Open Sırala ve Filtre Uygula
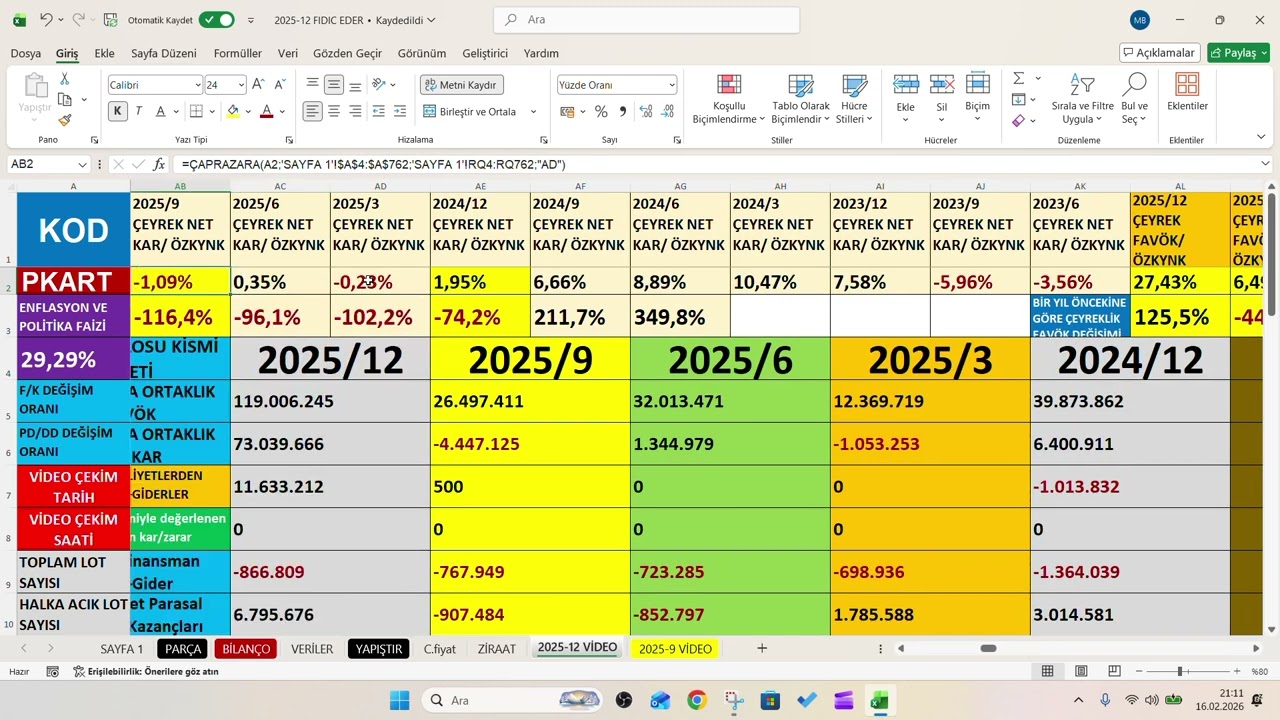Image resolution: width=1280 pixels, height=720 pixels. pos(1083,99)
